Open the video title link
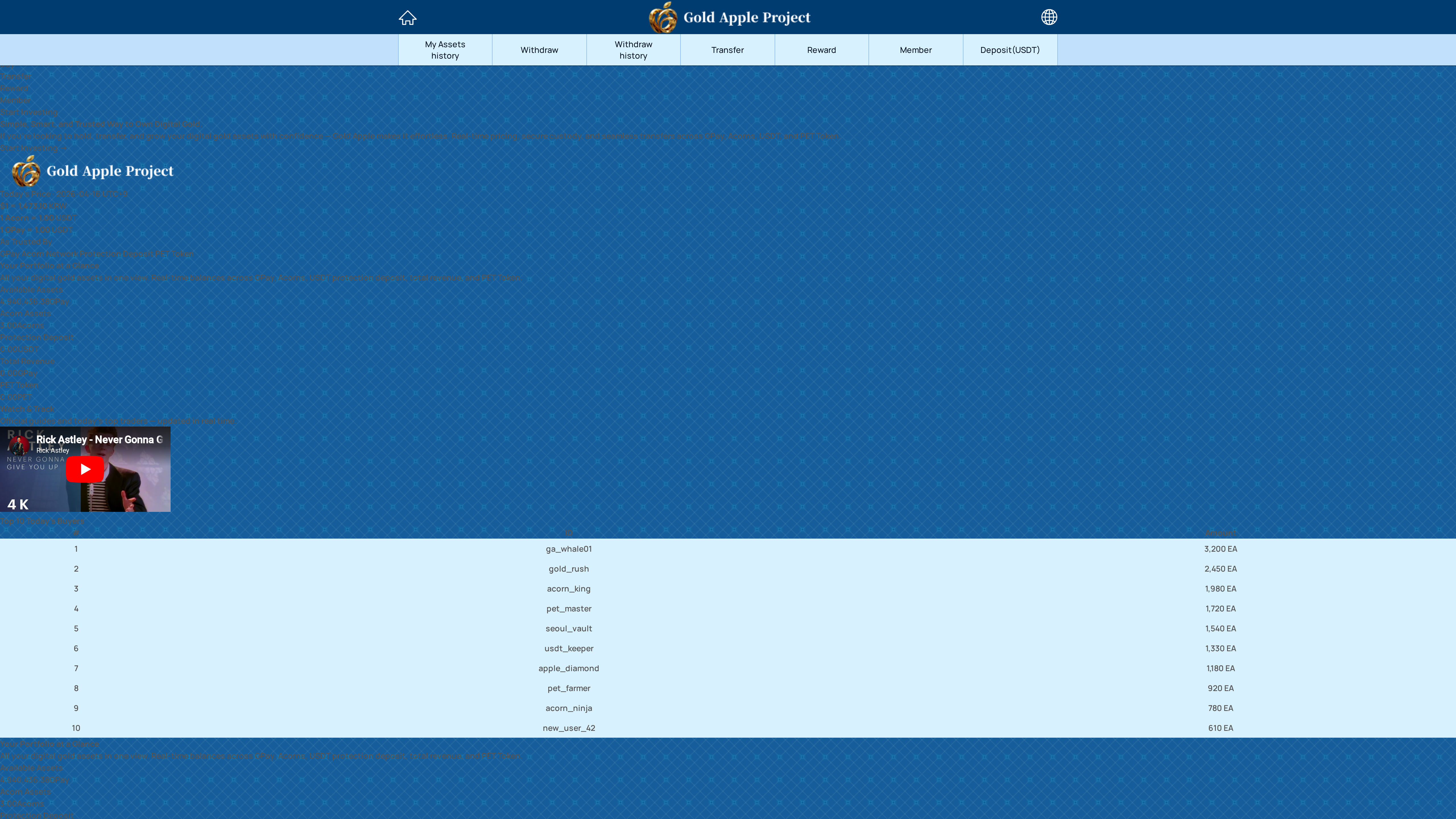This screenshot has height=819, width=1456. (x=99, y=439)
